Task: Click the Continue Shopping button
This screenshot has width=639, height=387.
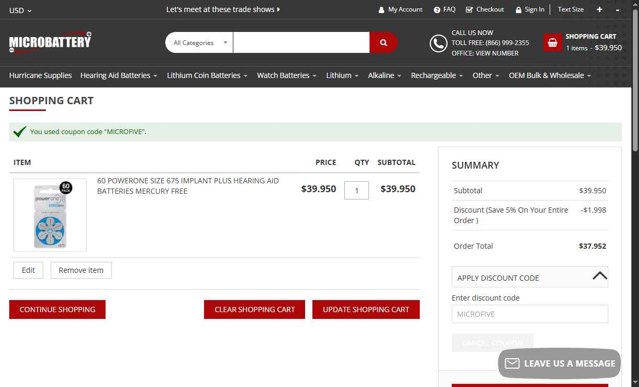Action: (57, 310)
